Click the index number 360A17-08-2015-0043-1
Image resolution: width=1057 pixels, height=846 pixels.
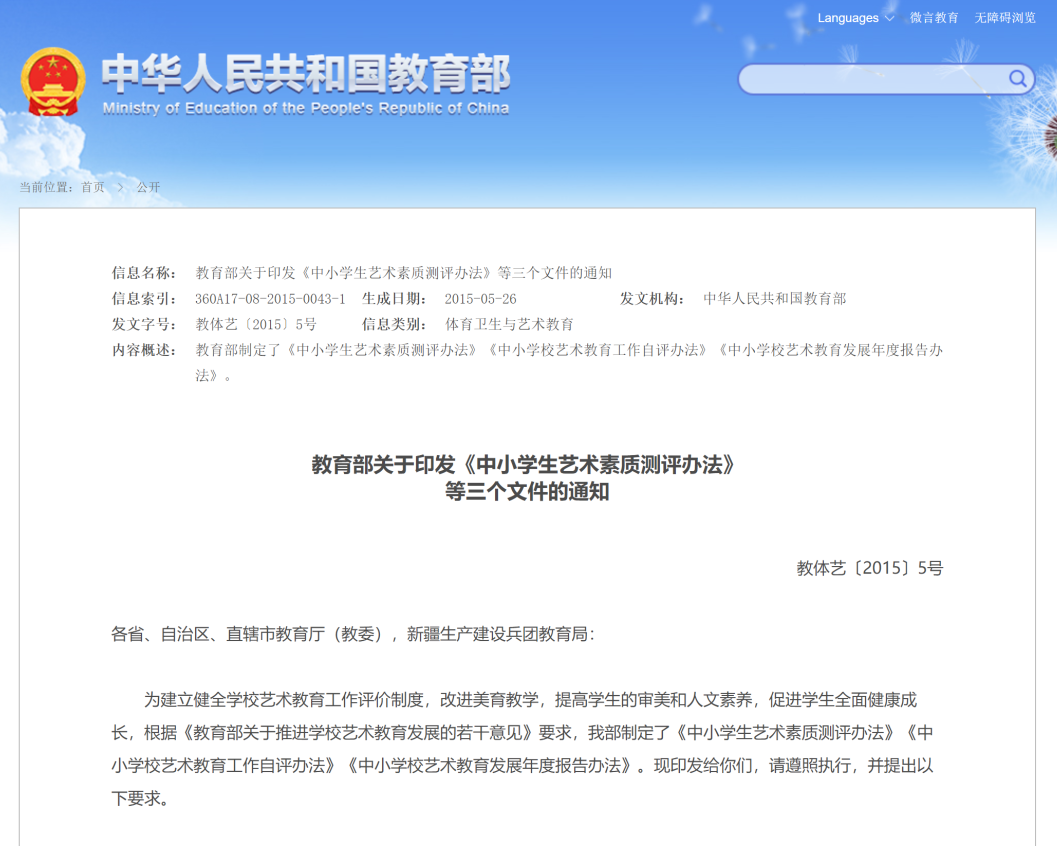coord(270,299)
